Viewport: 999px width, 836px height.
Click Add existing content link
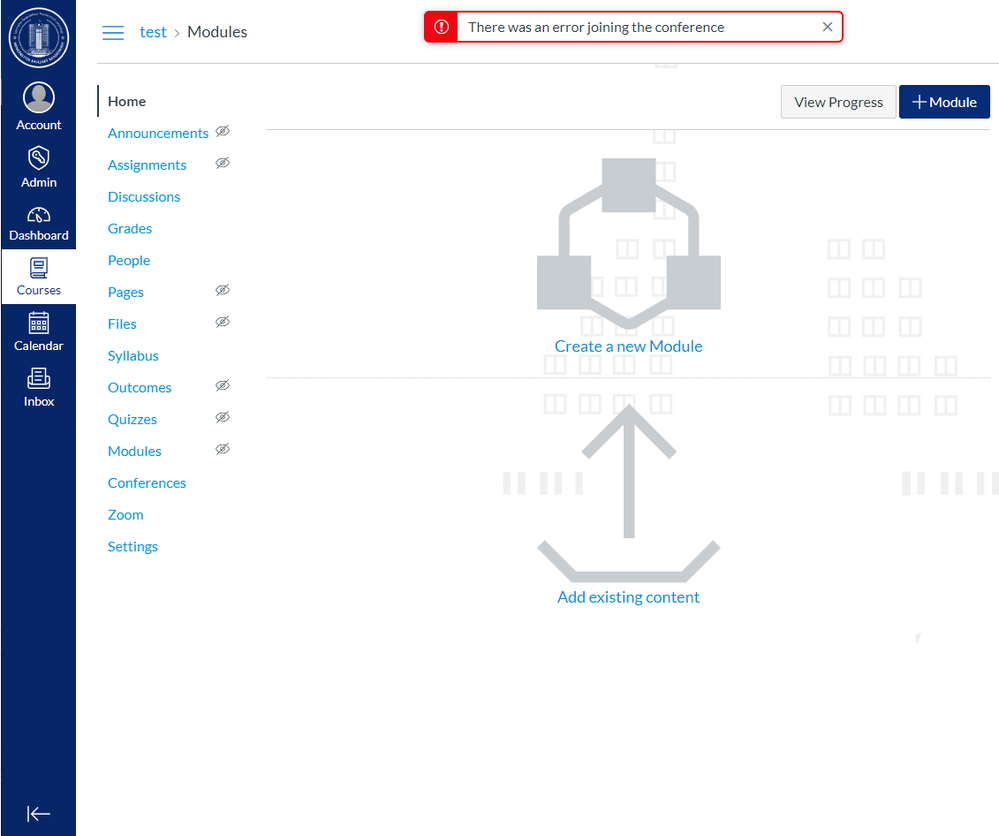(628, 597)
